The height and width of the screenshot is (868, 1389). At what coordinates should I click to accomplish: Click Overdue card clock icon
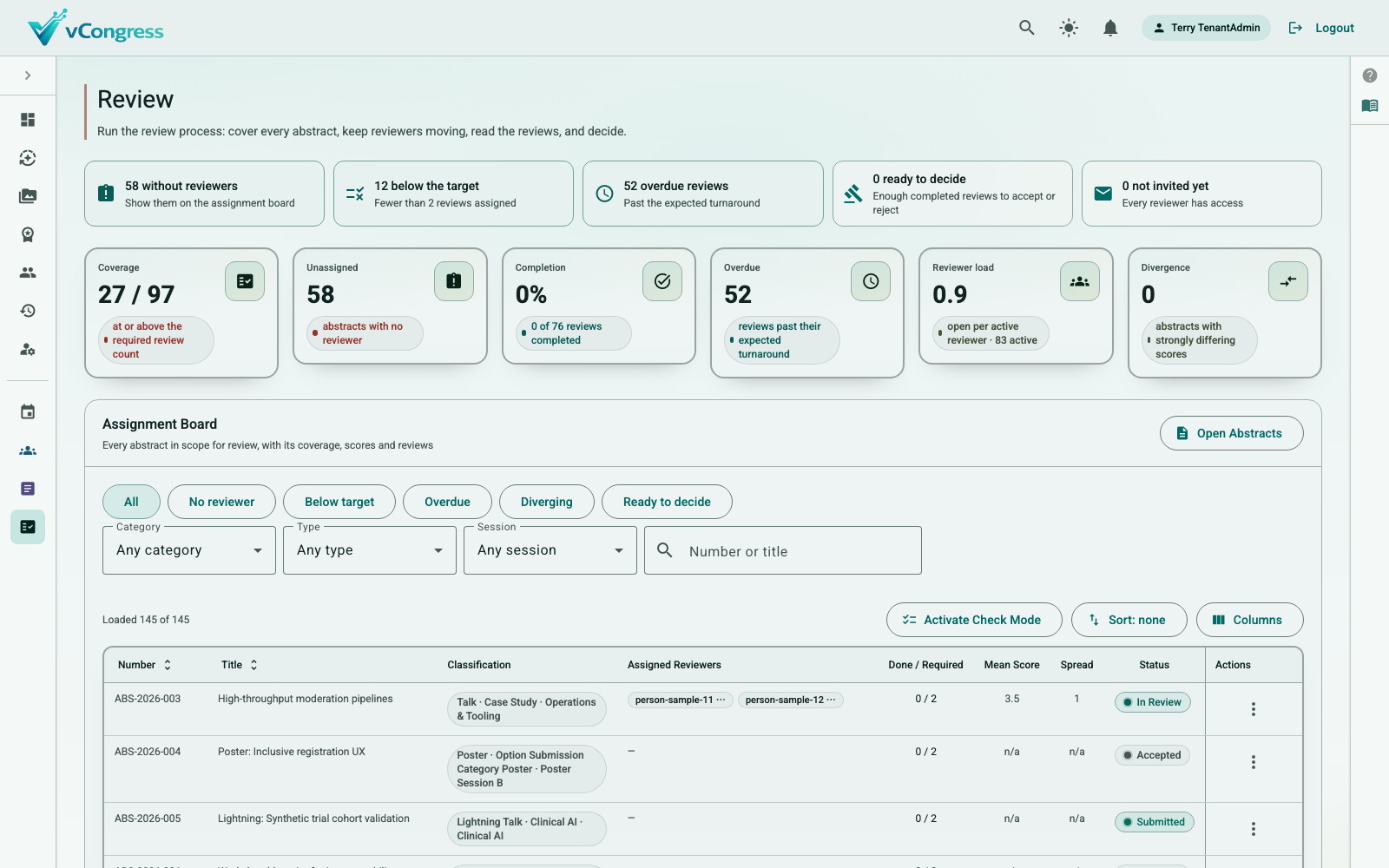pyautogui.click(x=871, y=281)
